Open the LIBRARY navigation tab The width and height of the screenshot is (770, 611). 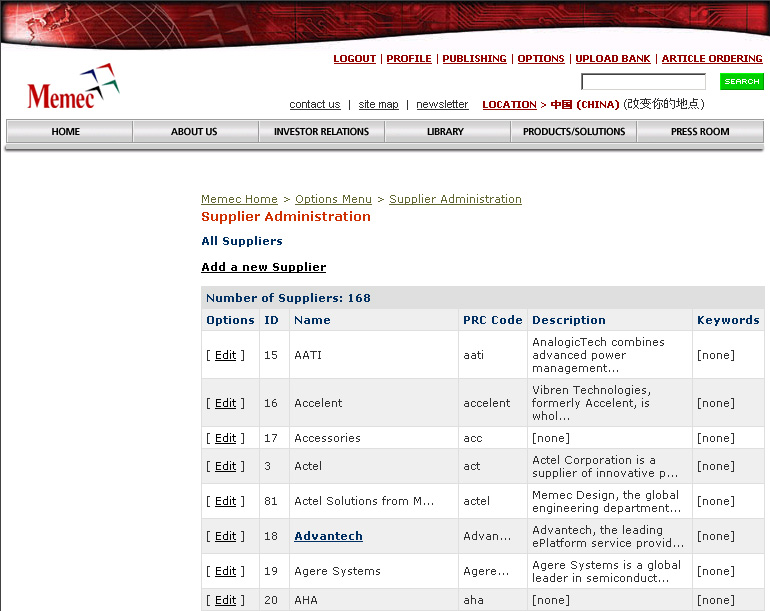tap(445, 132)
